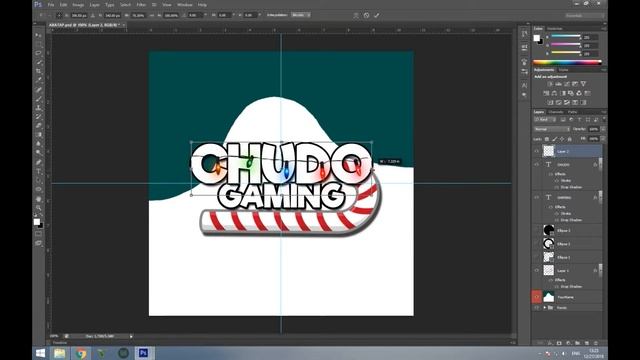Switch to warp mode icon
Viewport: 640px width, 360px height.
(x=356, y=15)
